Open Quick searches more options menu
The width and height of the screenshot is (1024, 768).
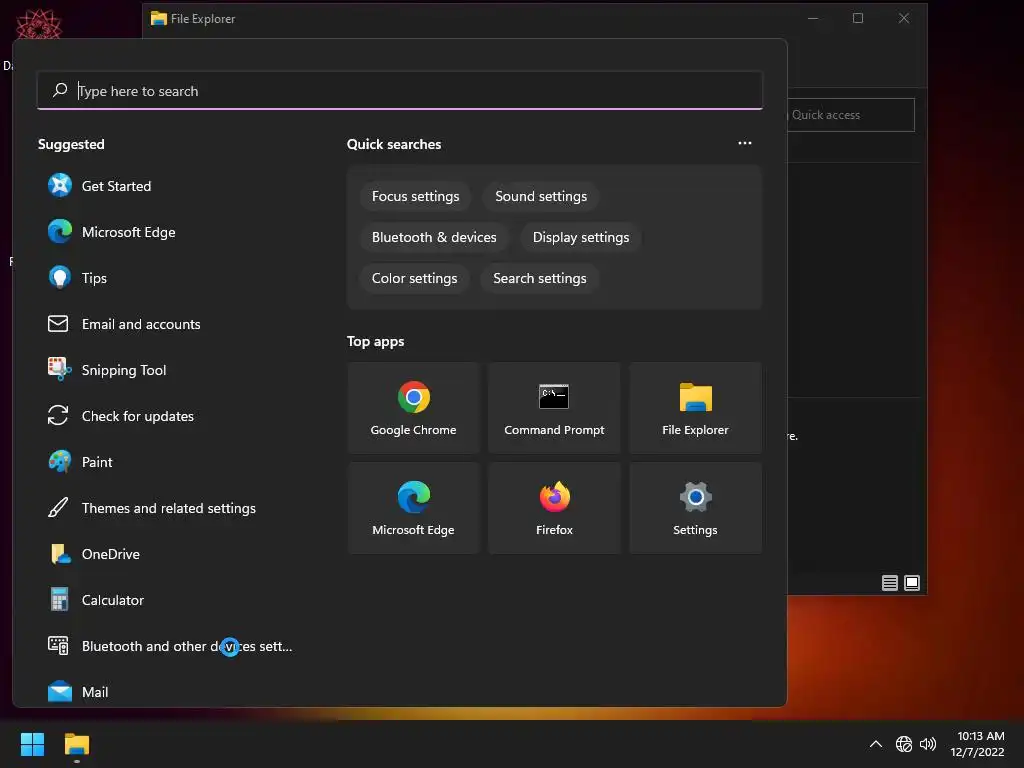745,143
